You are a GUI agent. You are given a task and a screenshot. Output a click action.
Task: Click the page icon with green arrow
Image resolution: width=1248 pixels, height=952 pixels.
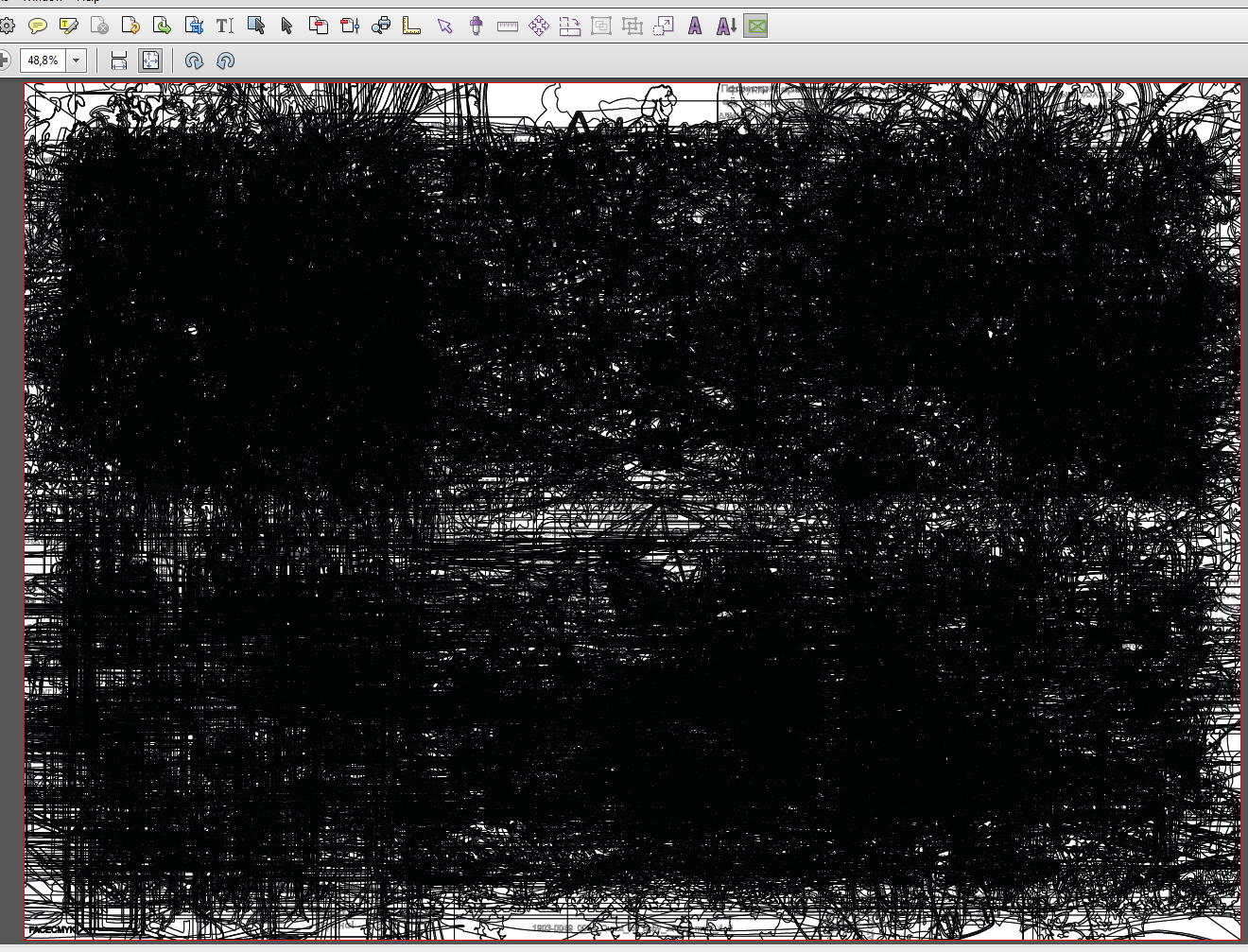click(x=162, y=26)
